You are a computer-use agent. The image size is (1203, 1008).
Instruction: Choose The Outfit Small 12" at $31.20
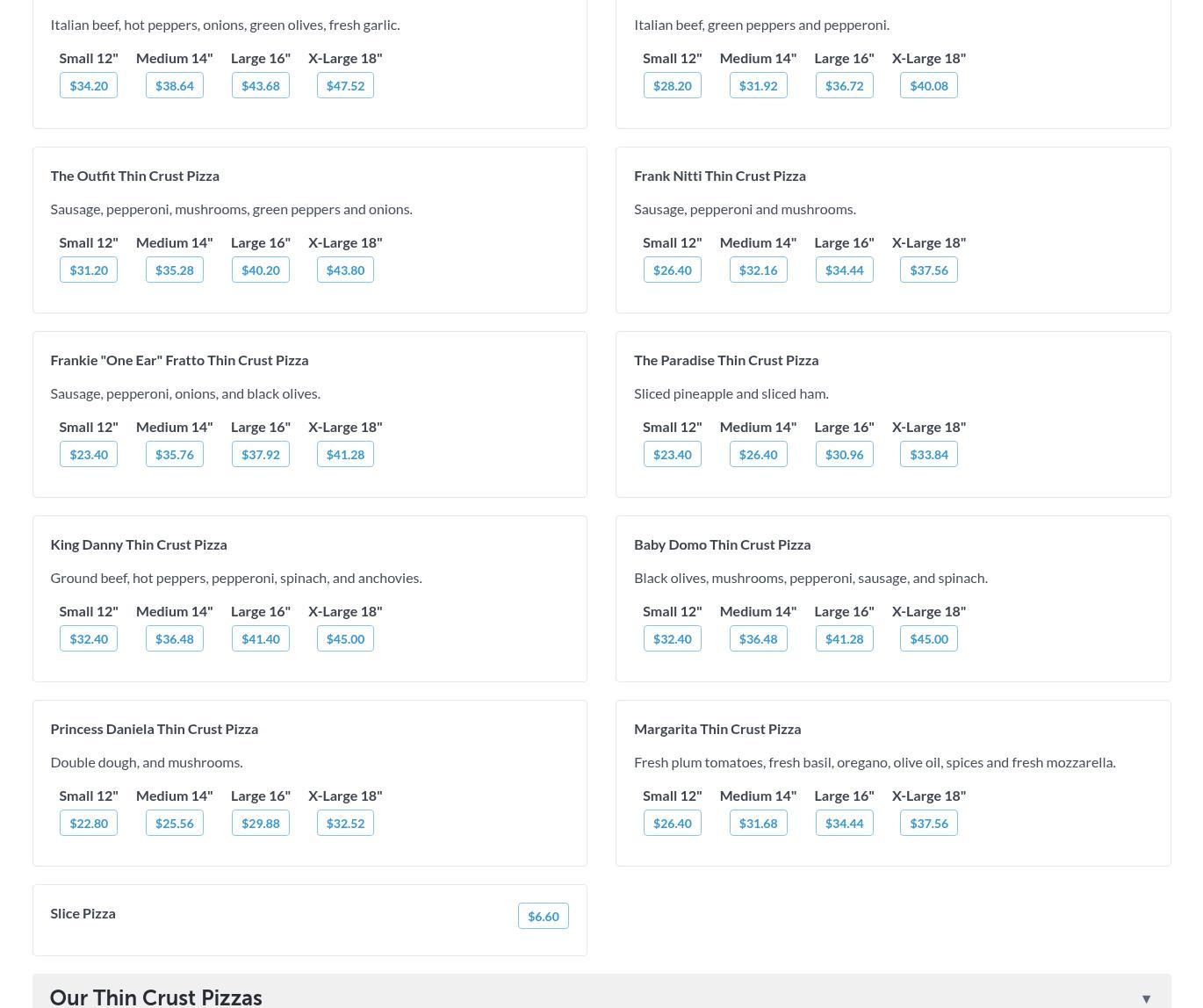pyautogui.click(x=89, y=270)
